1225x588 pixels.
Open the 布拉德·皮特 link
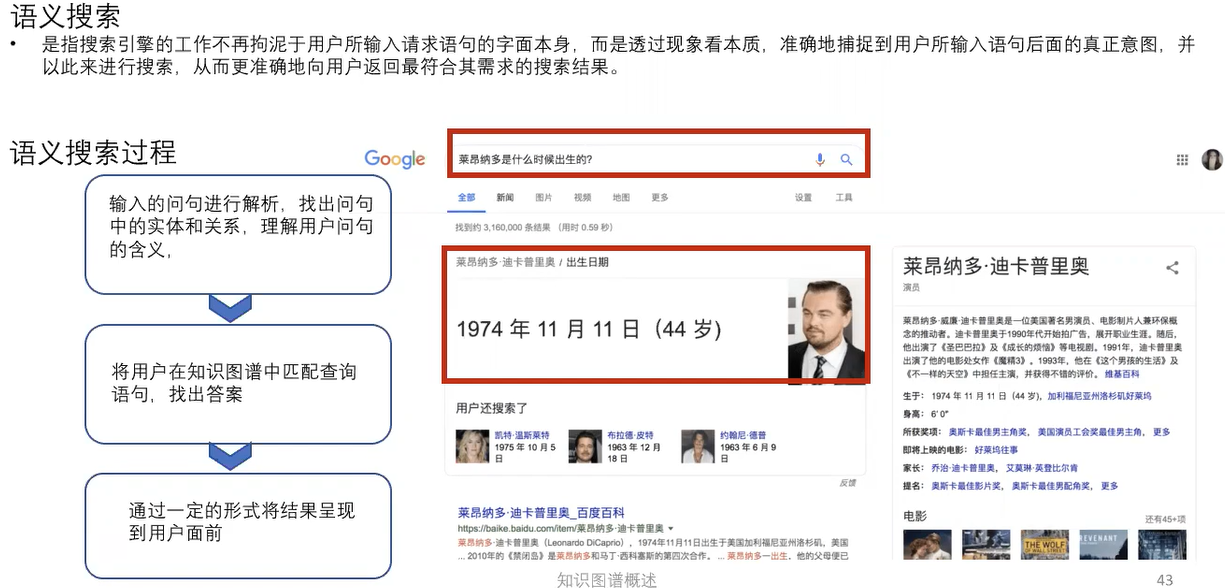click(630, 435)
